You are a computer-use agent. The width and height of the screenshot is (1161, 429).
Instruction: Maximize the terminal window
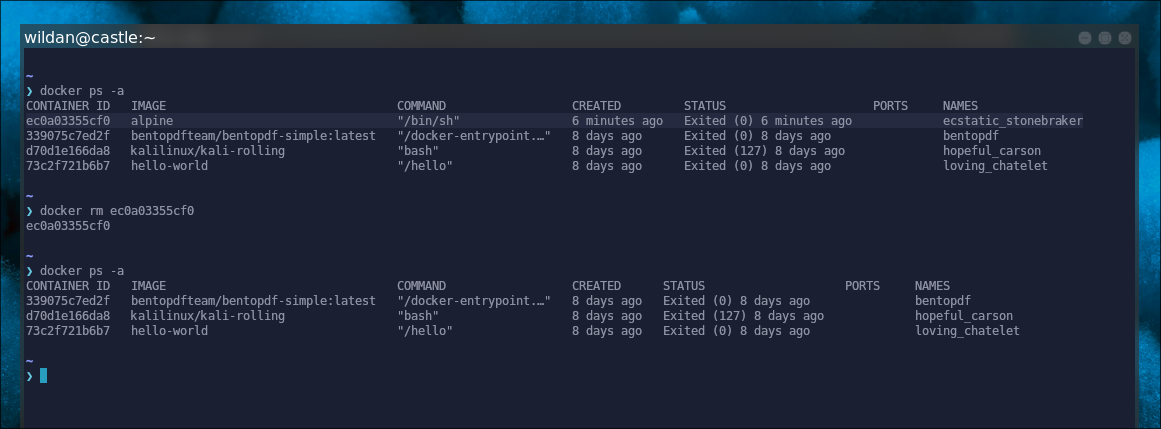point(1105,37)
